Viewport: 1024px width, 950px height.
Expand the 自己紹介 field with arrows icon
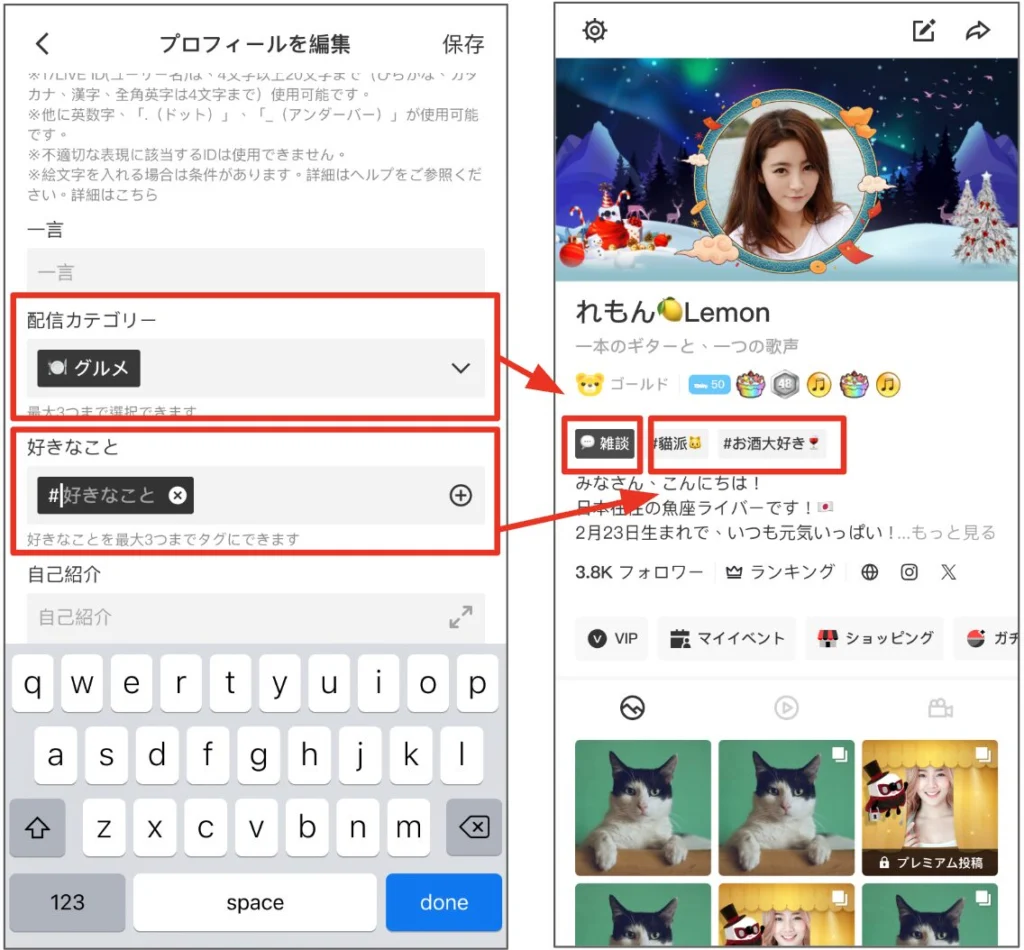click(x=460, y=616)
